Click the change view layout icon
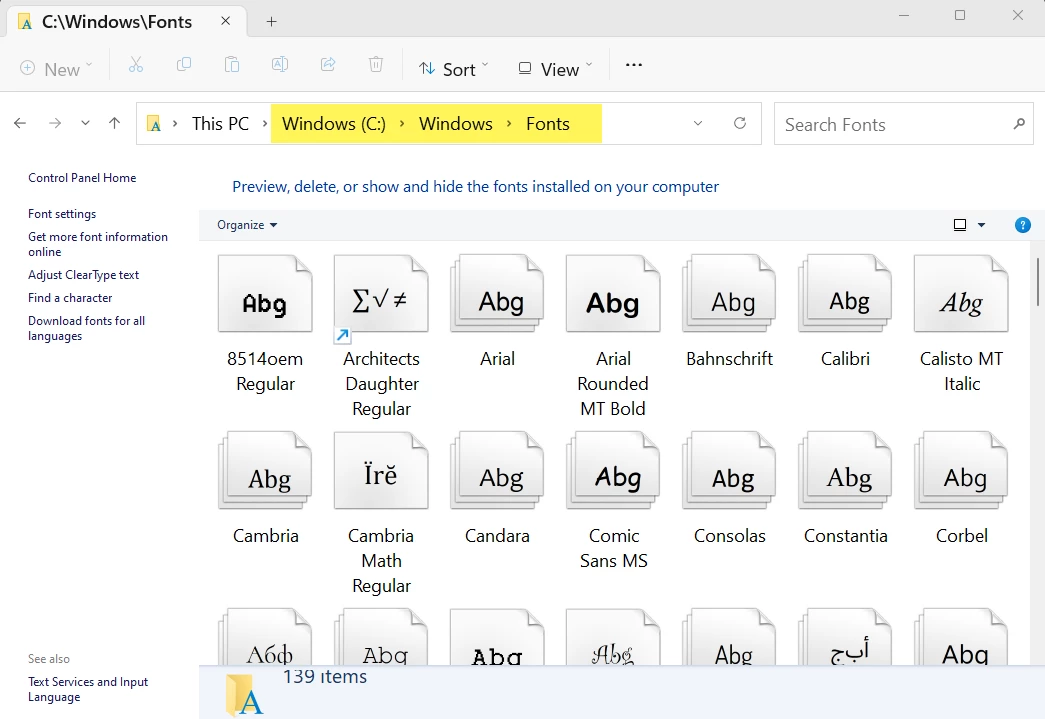 (x=960, y=225)
